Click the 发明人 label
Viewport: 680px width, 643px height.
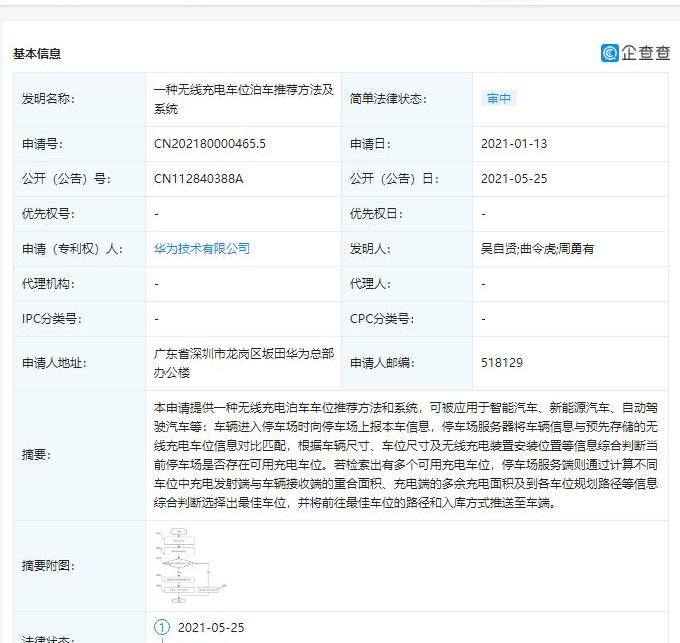click(370, 248)
